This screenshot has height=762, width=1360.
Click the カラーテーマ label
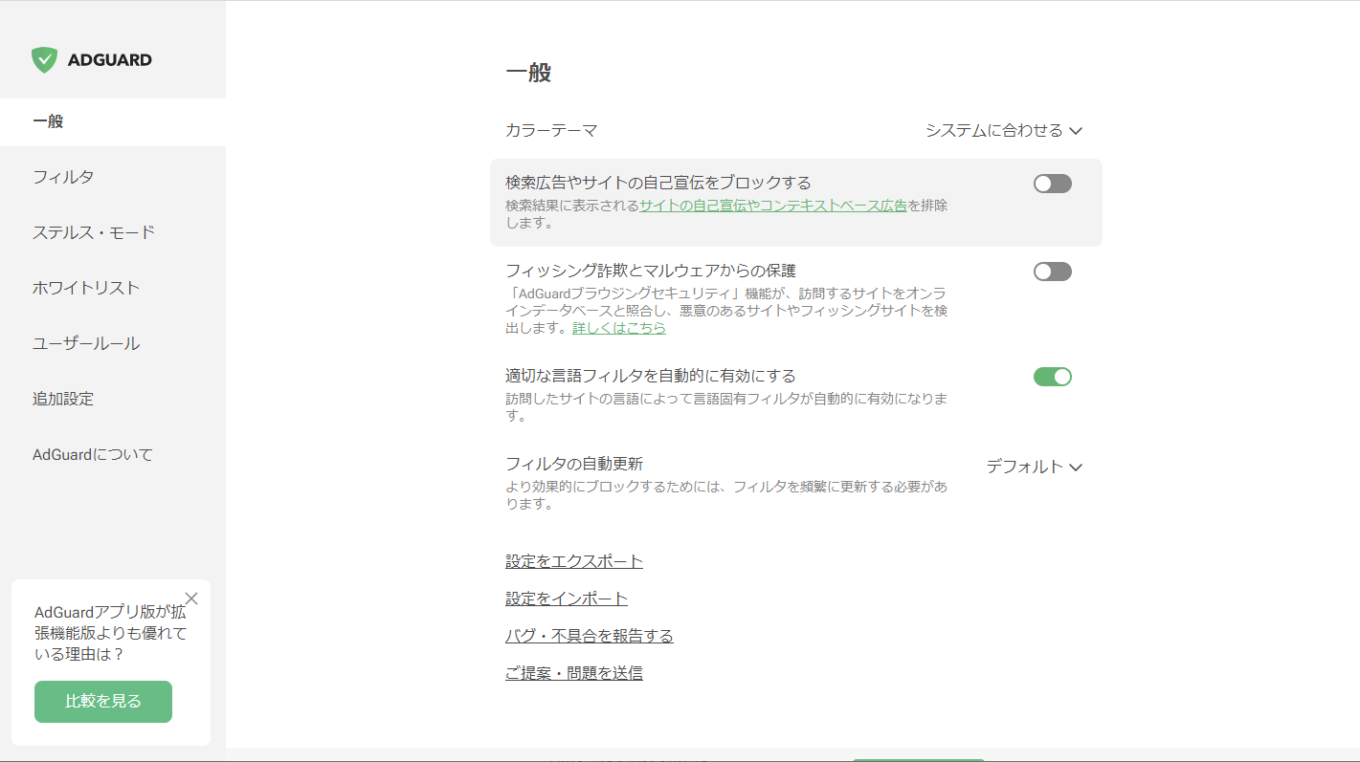[x=551, y=131]
